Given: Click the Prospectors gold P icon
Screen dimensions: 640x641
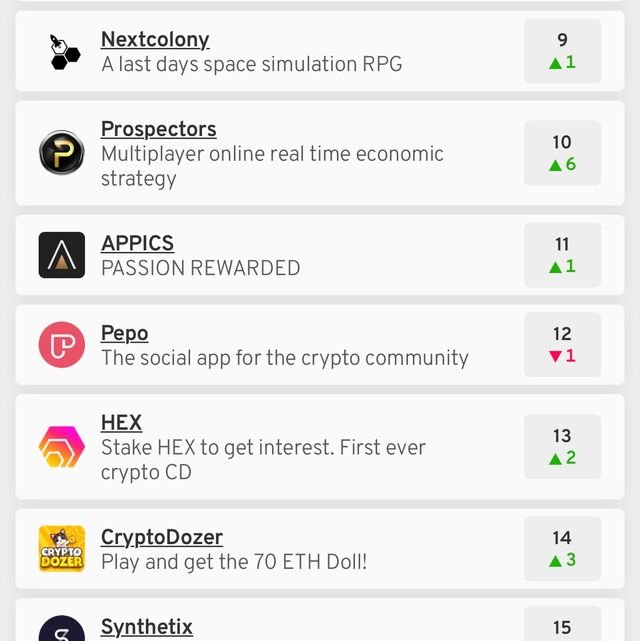Looking at the screenshot, I should [x=62, y=154].
